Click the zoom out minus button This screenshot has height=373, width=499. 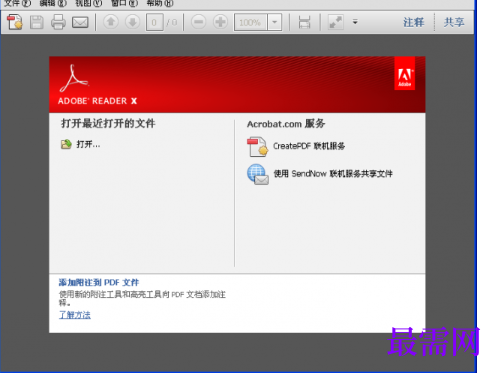click(199, 22)
